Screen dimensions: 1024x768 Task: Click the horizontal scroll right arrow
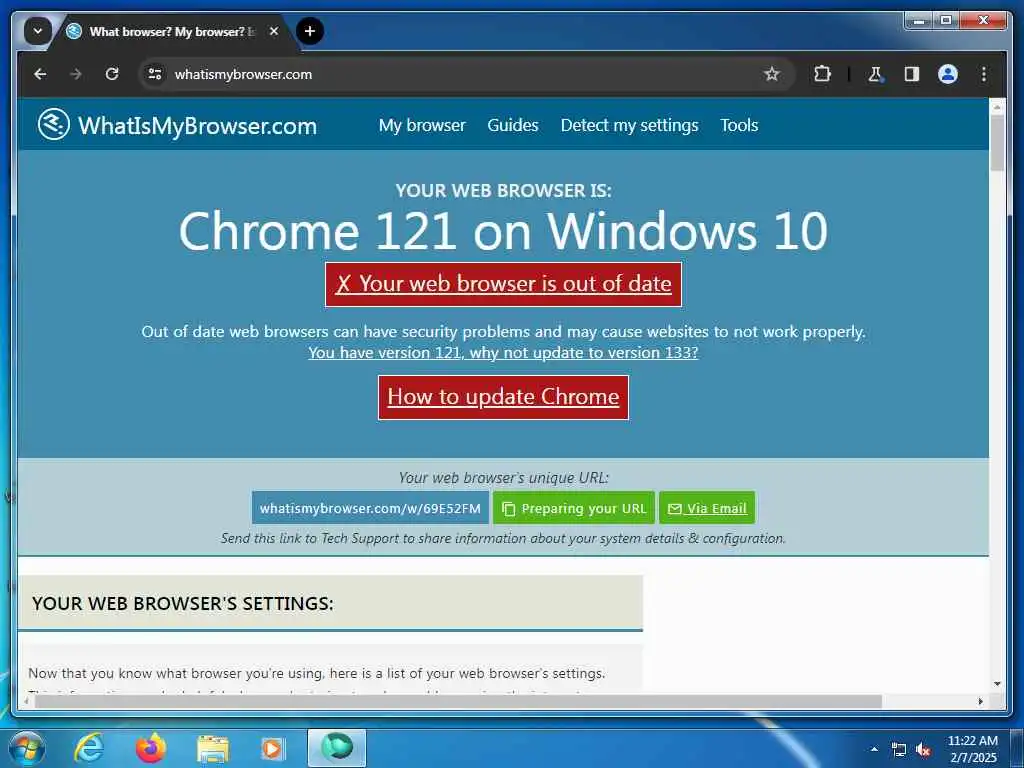coord(981,701)
